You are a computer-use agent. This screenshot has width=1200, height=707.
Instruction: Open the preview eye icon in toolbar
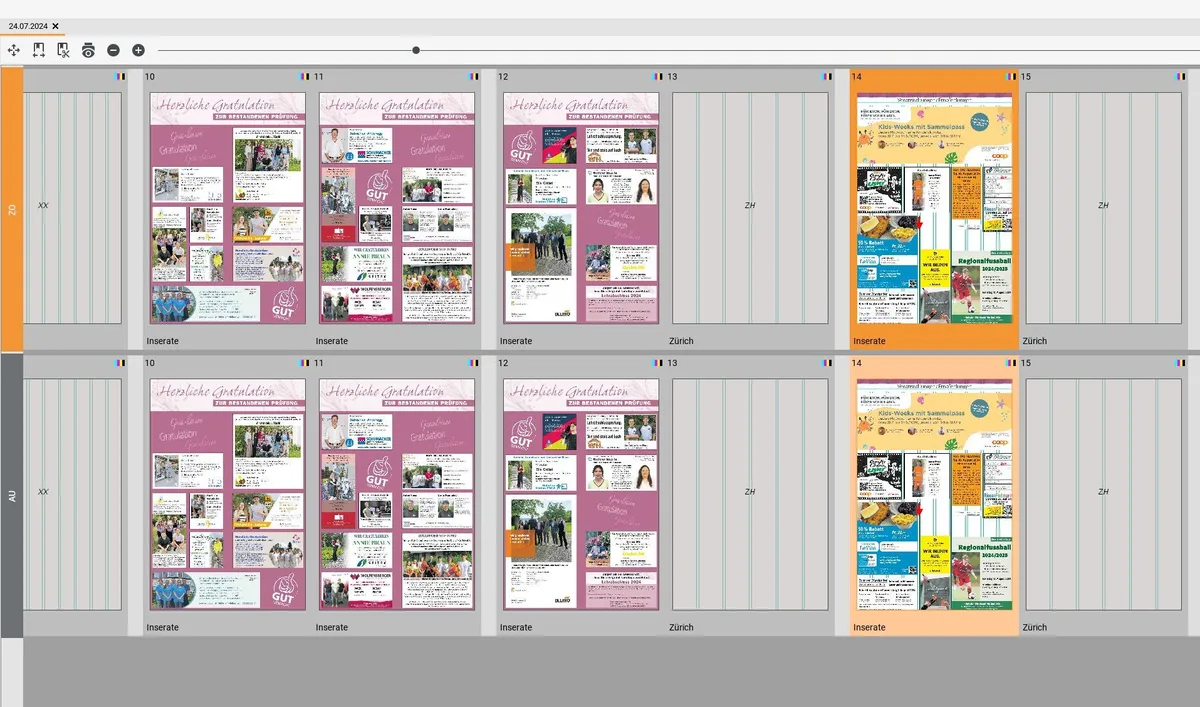(89, 49)
